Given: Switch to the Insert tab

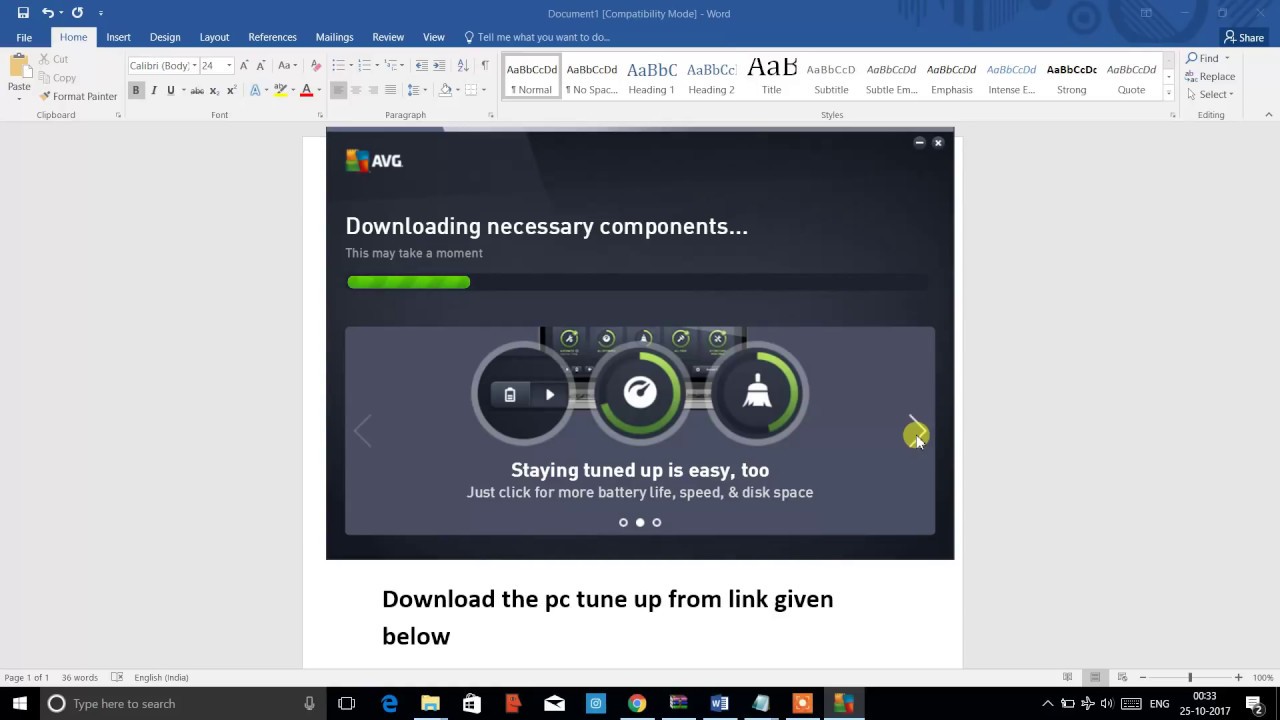Looking at the screenshot, I should [118, 37].
